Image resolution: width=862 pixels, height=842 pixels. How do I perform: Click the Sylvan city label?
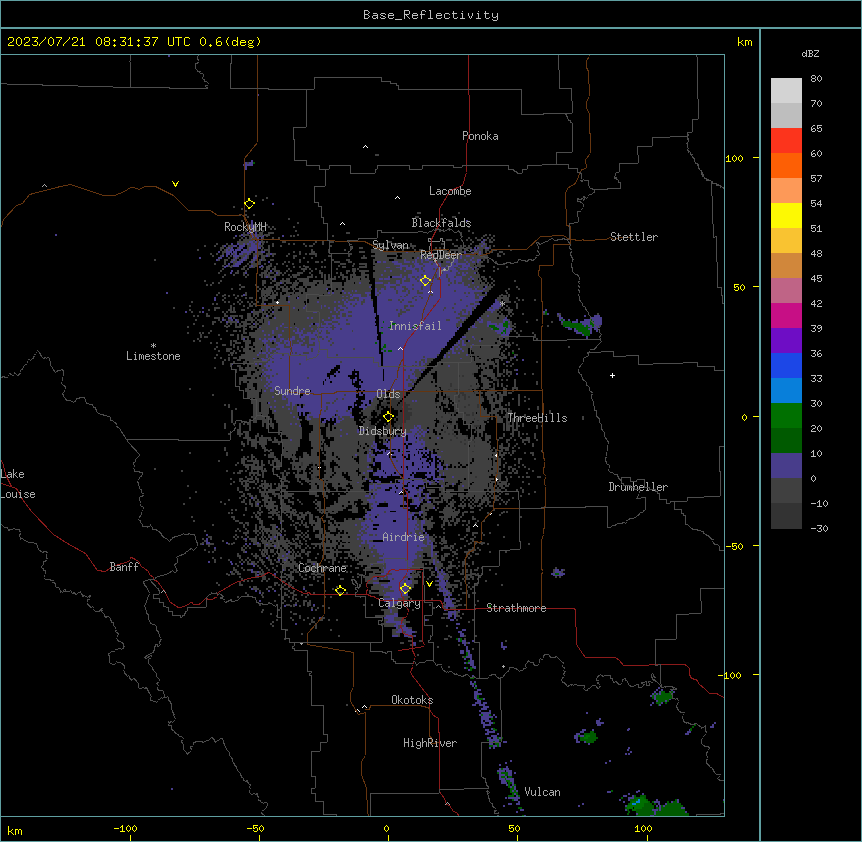(x=390, y=245)
